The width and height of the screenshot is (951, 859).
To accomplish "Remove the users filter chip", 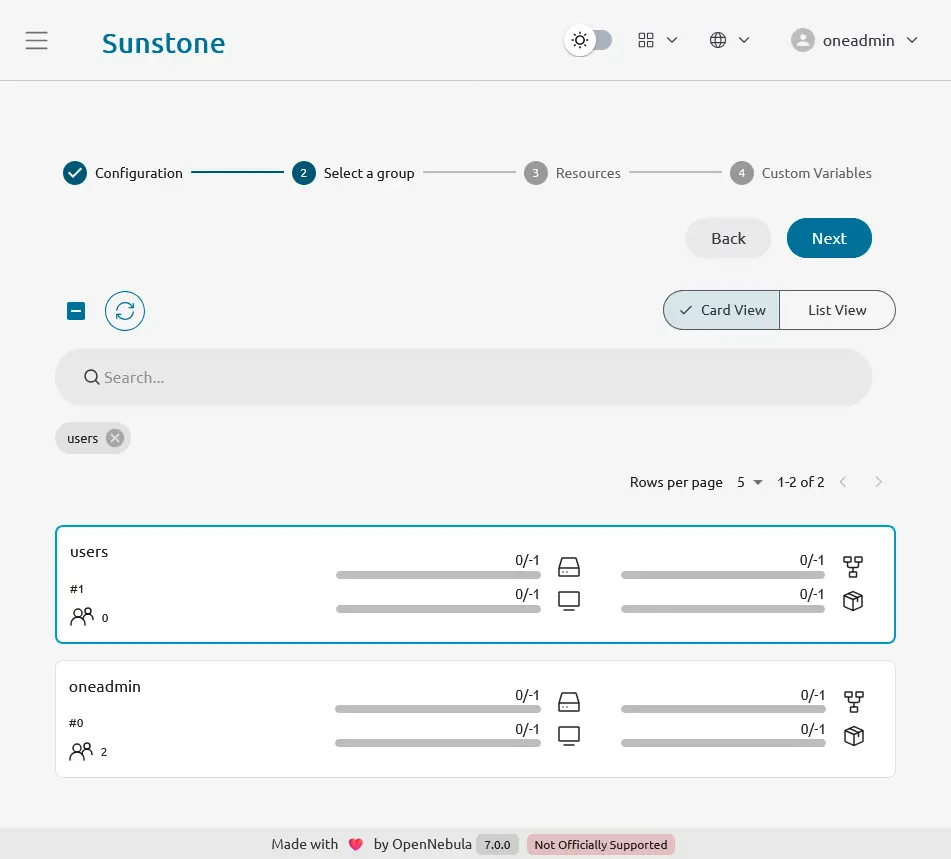I will coord(115,438).
